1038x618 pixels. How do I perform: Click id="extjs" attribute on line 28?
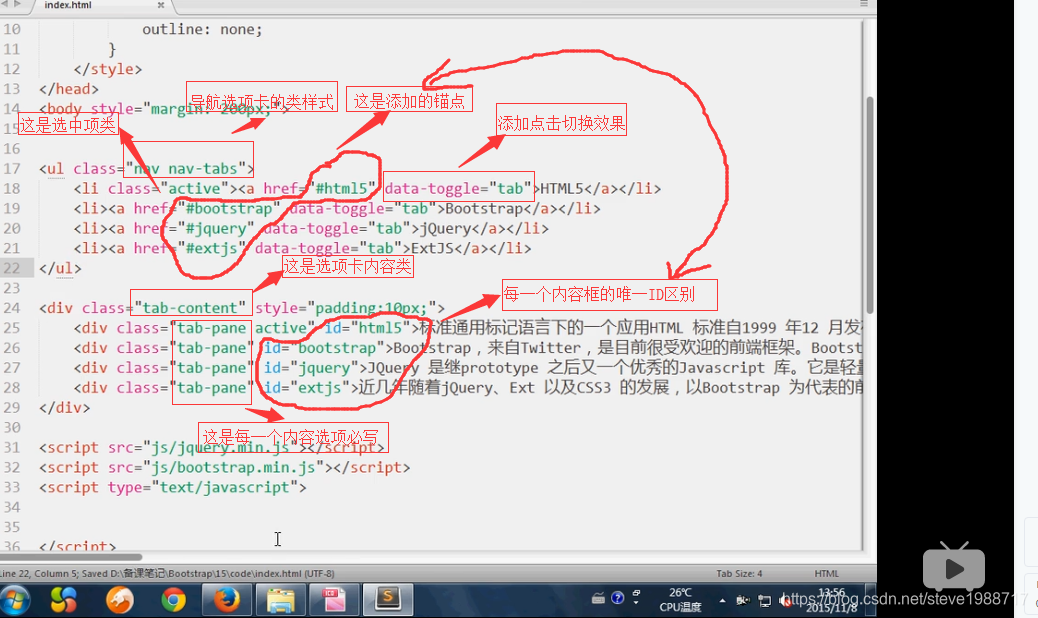click(x=307, y=387)
